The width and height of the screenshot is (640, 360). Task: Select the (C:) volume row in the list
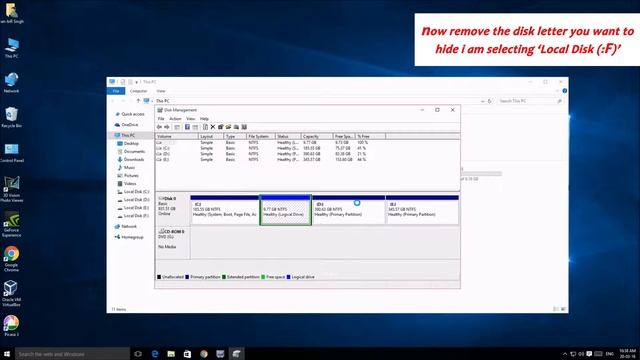[262, 148]
